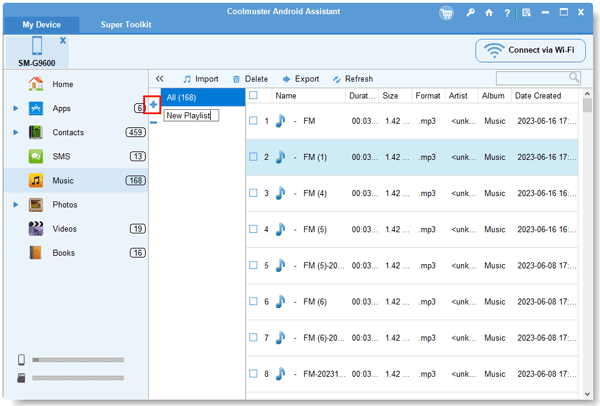Click scrollbar up arrow
The height and width of the screenshot is (406, 600).
[x=587, y=94]
